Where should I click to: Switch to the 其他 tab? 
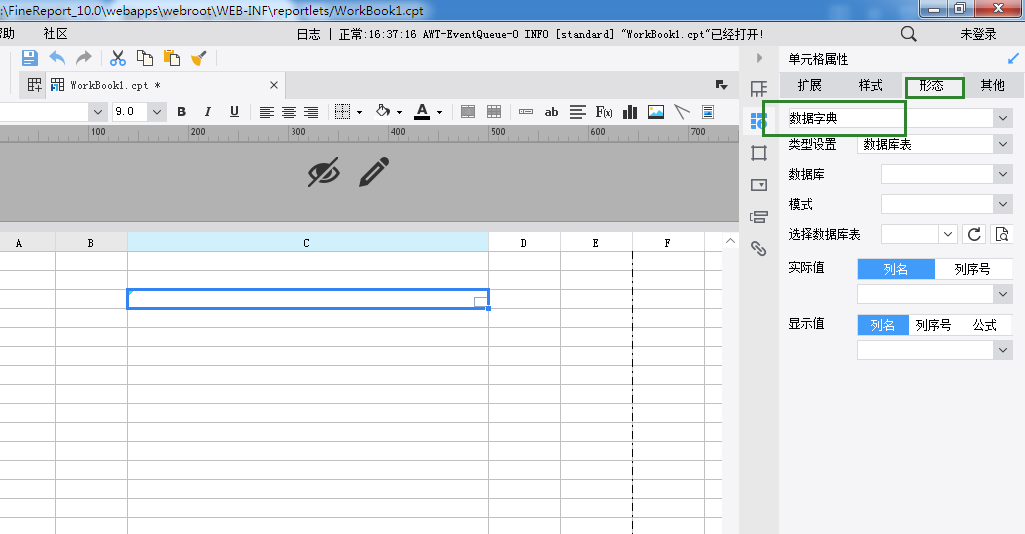tap(992, 85)
